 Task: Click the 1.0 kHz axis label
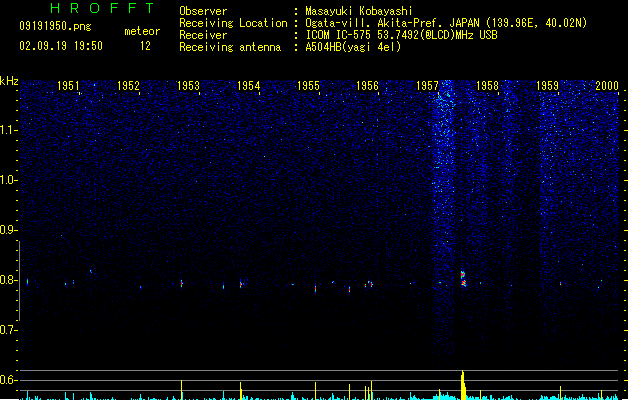[x=8, y=180]
